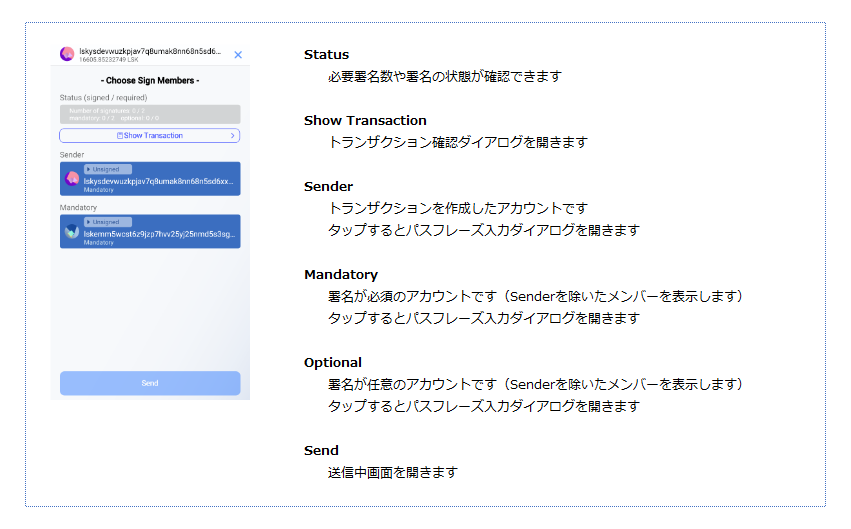
Task: Click the 'Optional' heading in the description
Action: (x=333, y=362)
